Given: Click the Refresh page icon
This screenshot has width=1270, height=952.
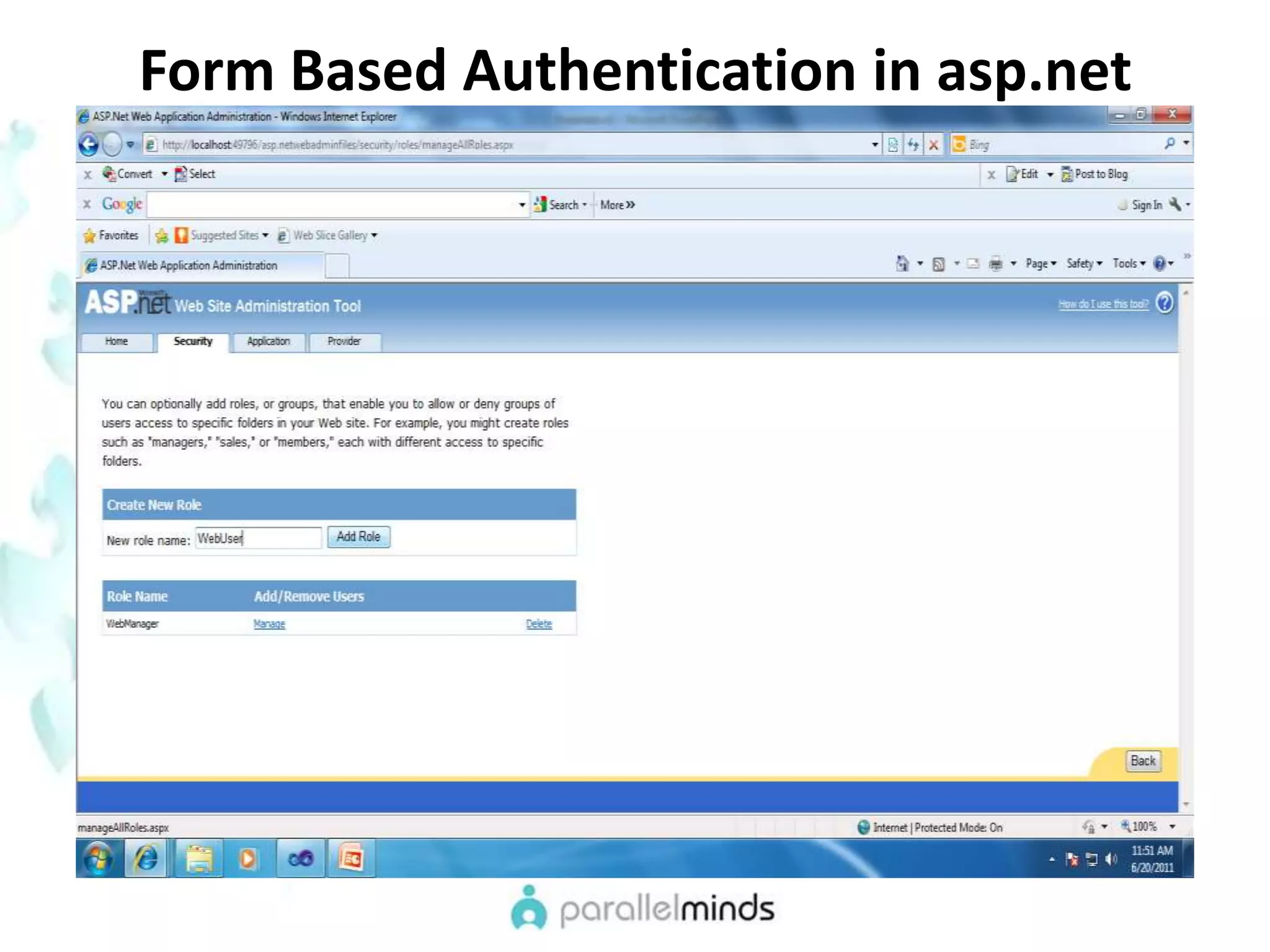Looking at the screenshot, I should tap(913, 145).
